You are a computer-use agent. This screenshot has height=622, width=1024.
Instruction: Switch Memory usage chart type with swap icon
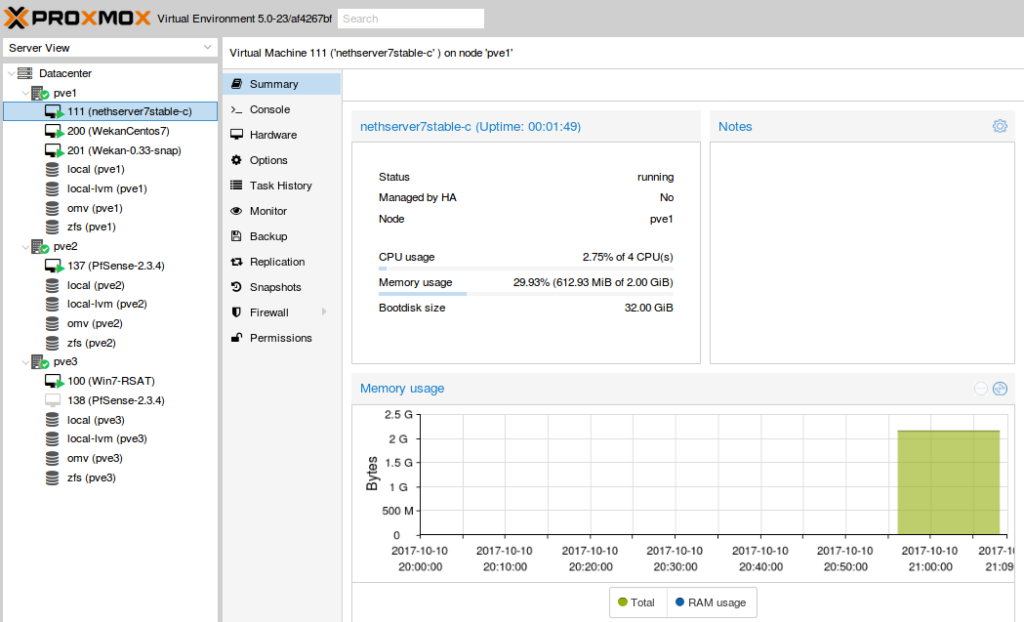tap(1000, 389)
